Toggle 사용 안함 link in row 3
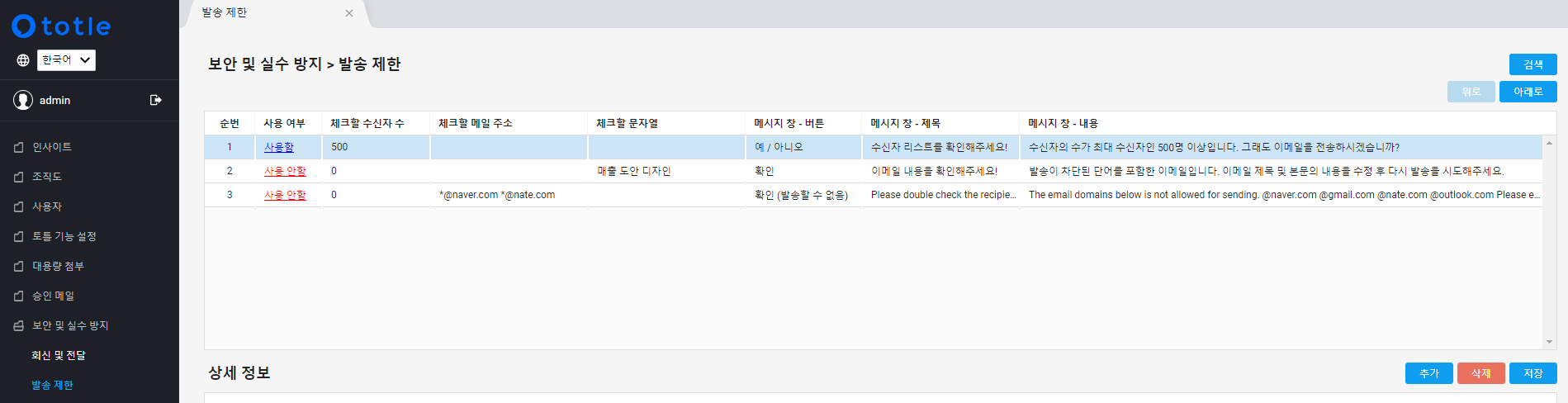The height and width of the screenshot is (403, 1568). coord(285,195)
